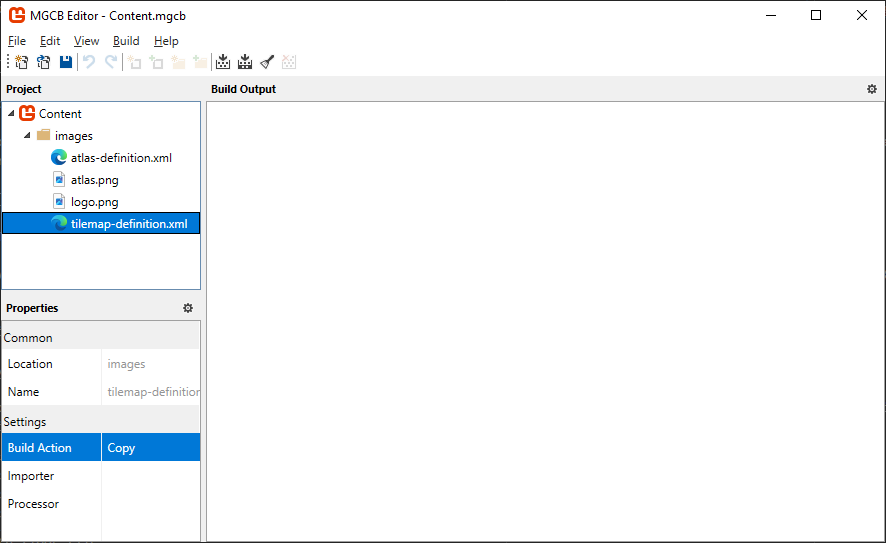The image size is (886, 543).
Task: Click the Add Existing Folder toolbar icon
Action: pyautogui.click(x=200, y=62)
